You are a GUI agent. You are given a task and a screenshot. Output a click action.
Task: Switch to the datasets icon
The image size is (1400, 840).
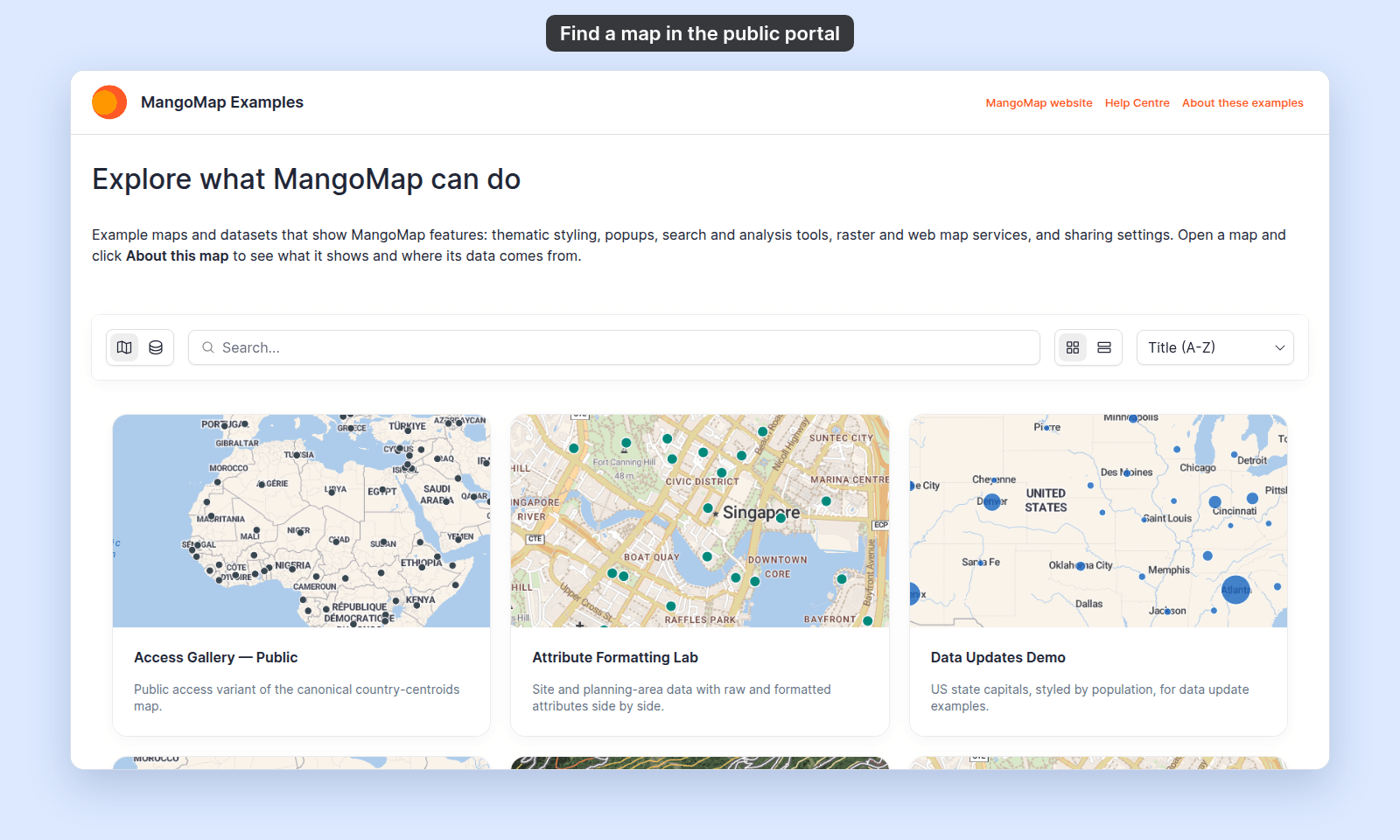[156, 347]
